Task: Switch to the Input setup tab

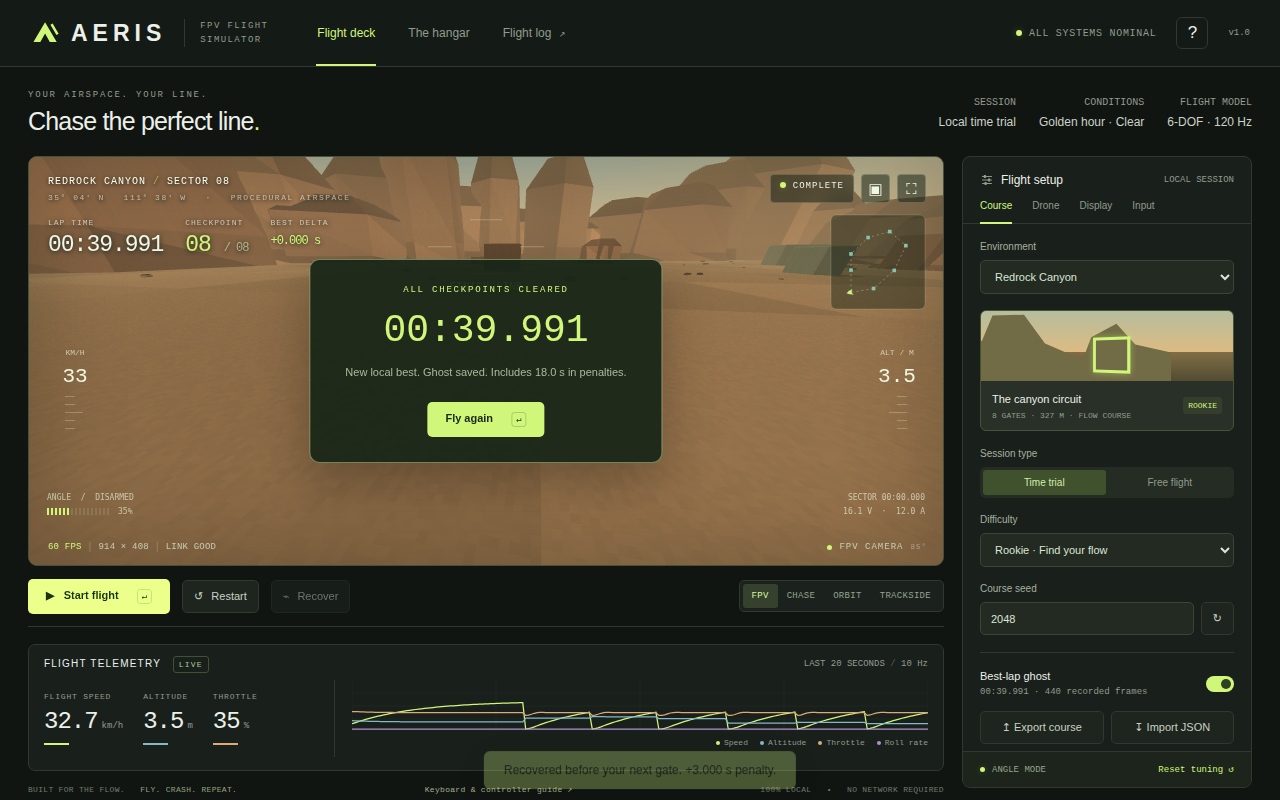Action: point(1143,206)
